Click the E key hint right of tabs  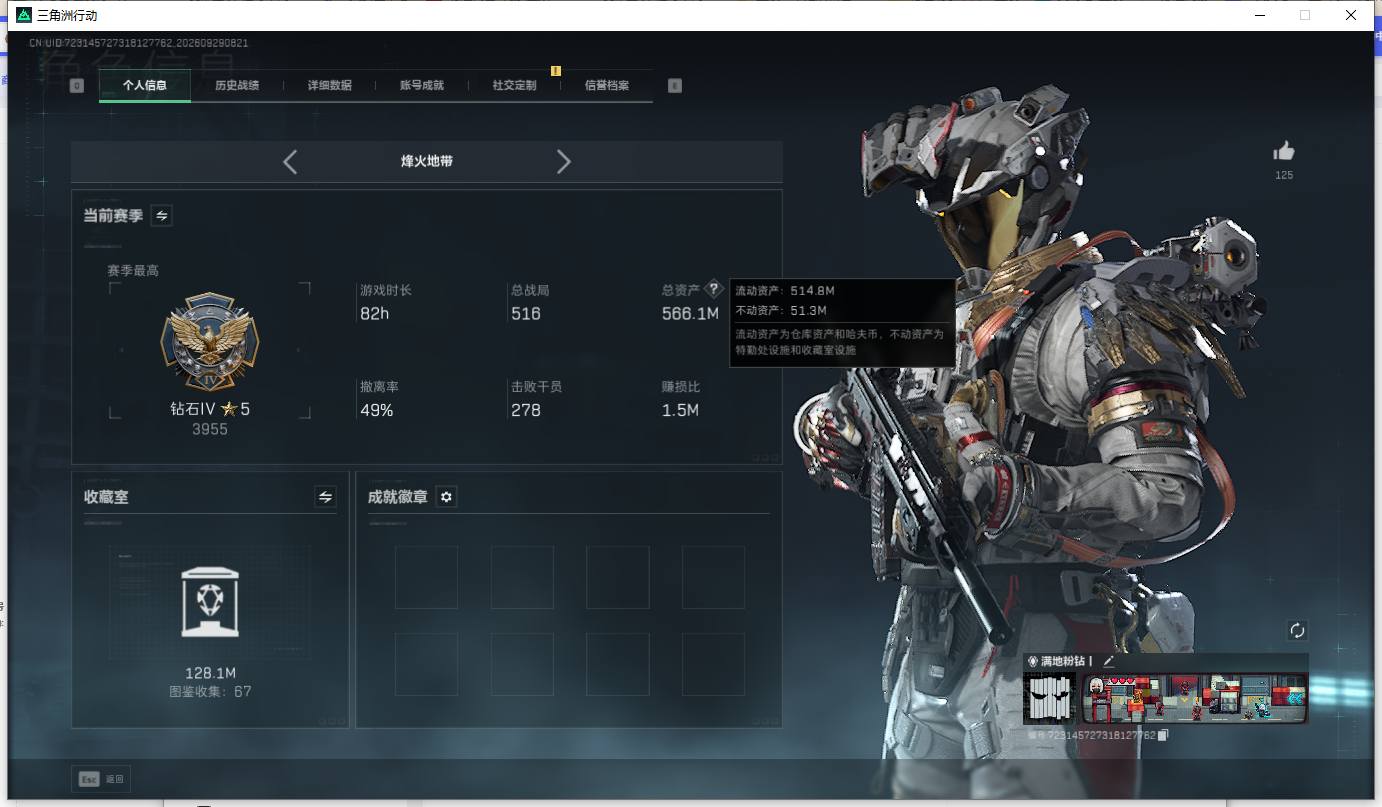(675, 86)
